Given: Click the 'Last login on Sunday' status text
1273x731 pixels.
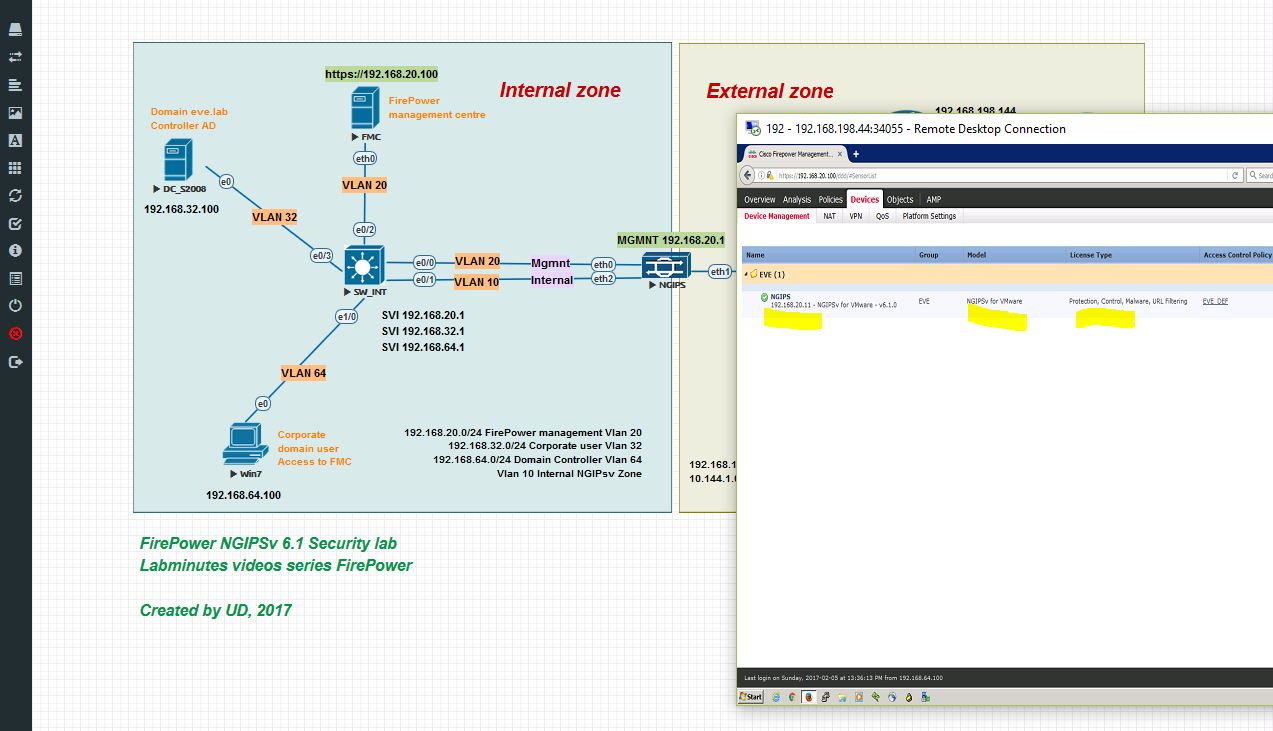Looking at the screenshot, I should click(843, 678).
